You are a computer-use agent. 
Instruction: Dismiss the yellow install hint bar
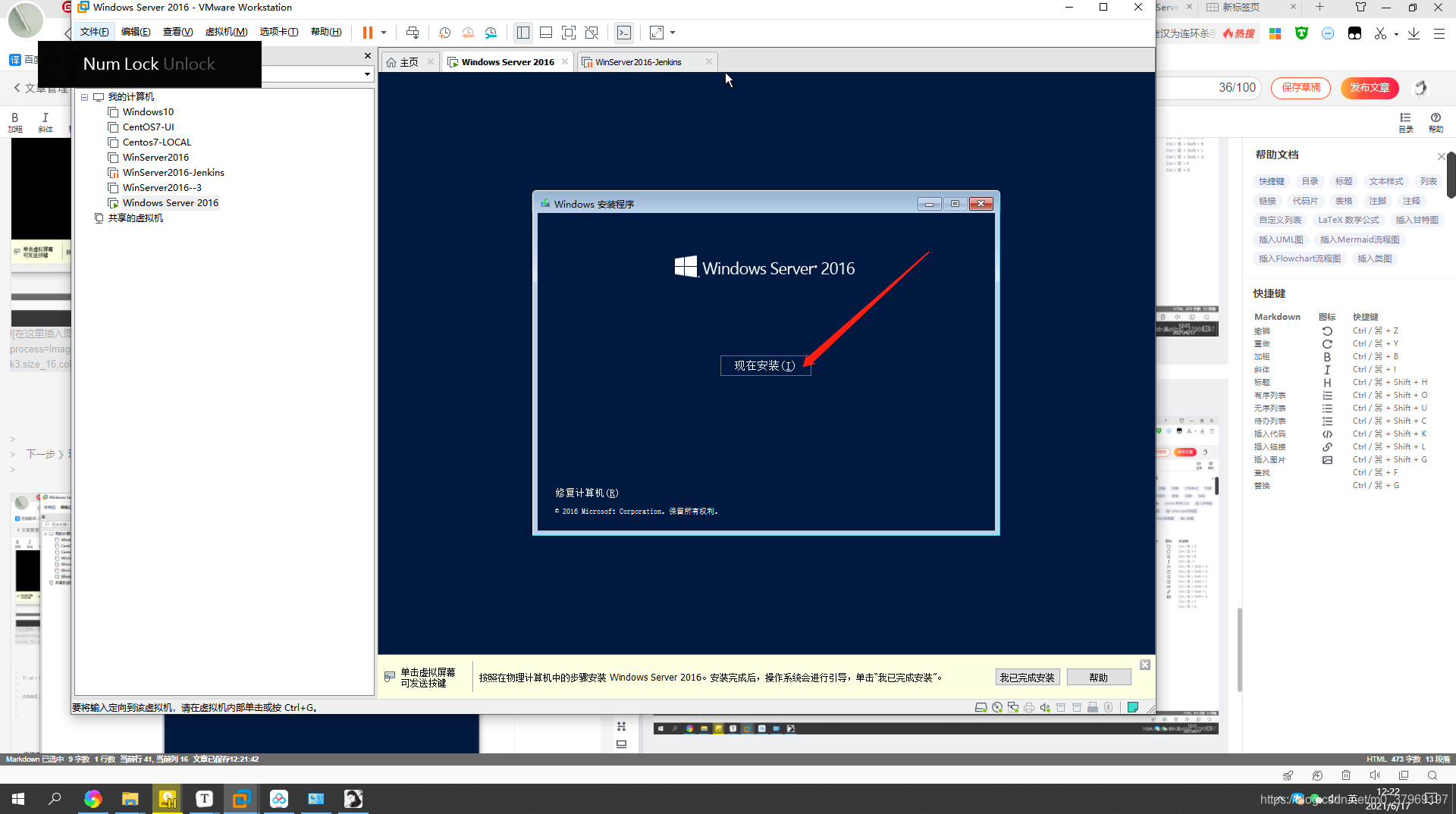click(x=1145, y=665)
